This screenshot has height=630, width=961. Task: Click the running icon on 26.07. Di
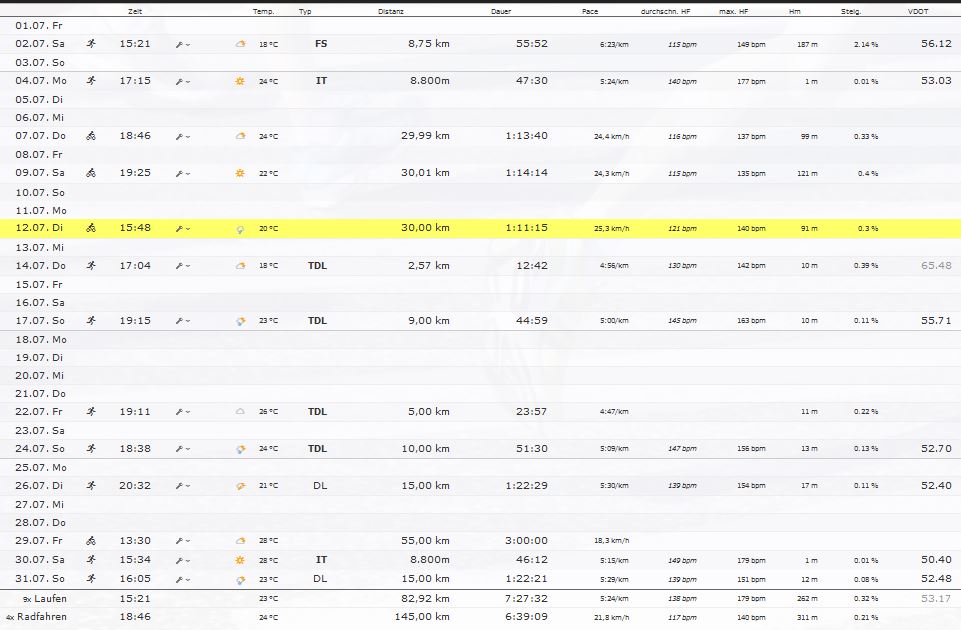(91, 485)
